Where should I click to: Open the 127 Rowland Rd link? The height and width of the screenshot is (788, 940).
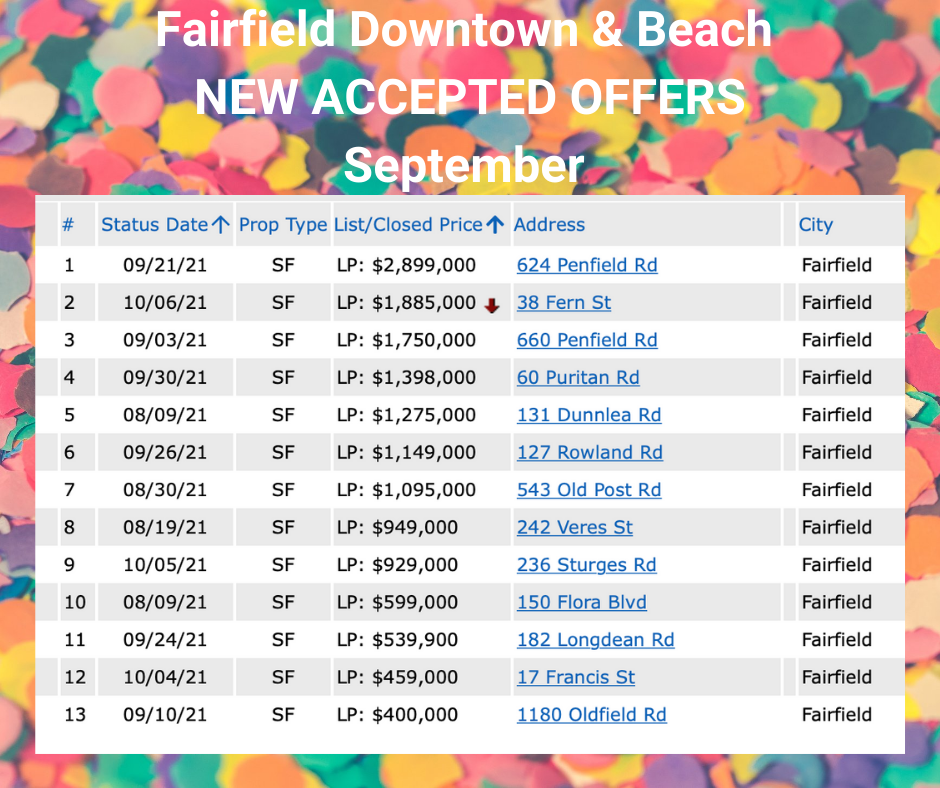[x=590, y=452]
